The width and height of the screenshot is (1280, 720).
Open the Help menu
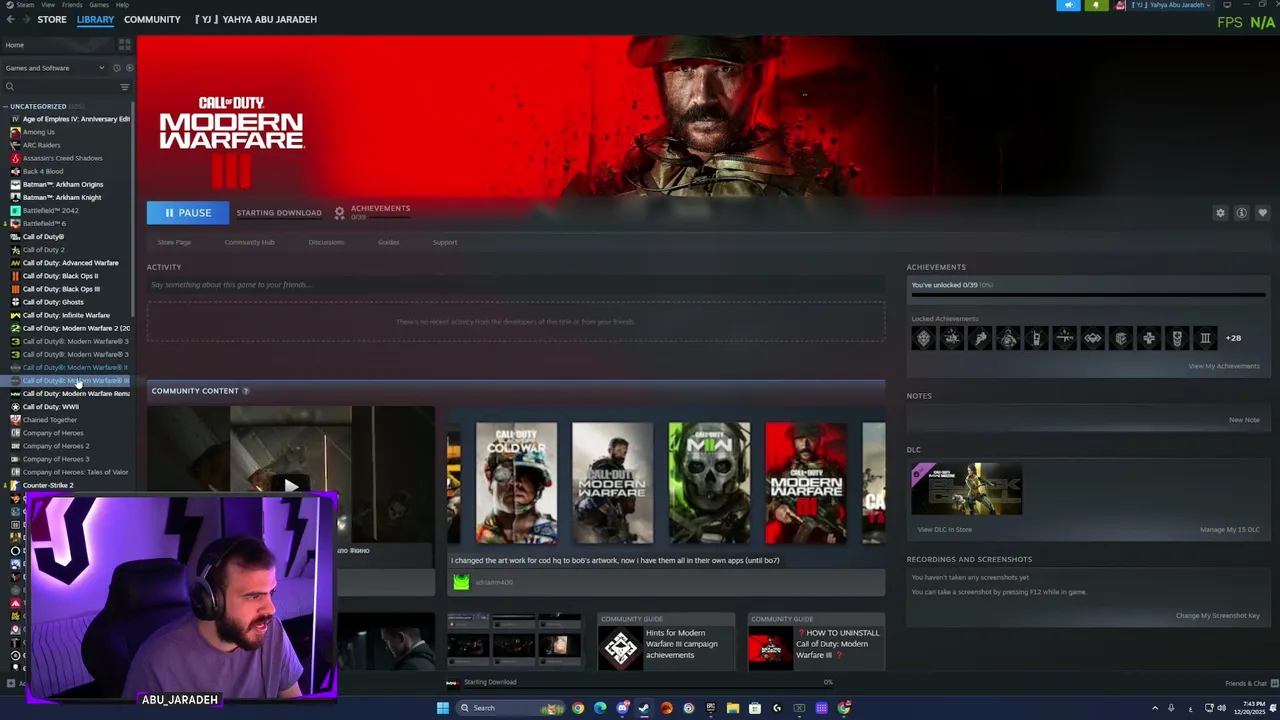tap(122, 5)
